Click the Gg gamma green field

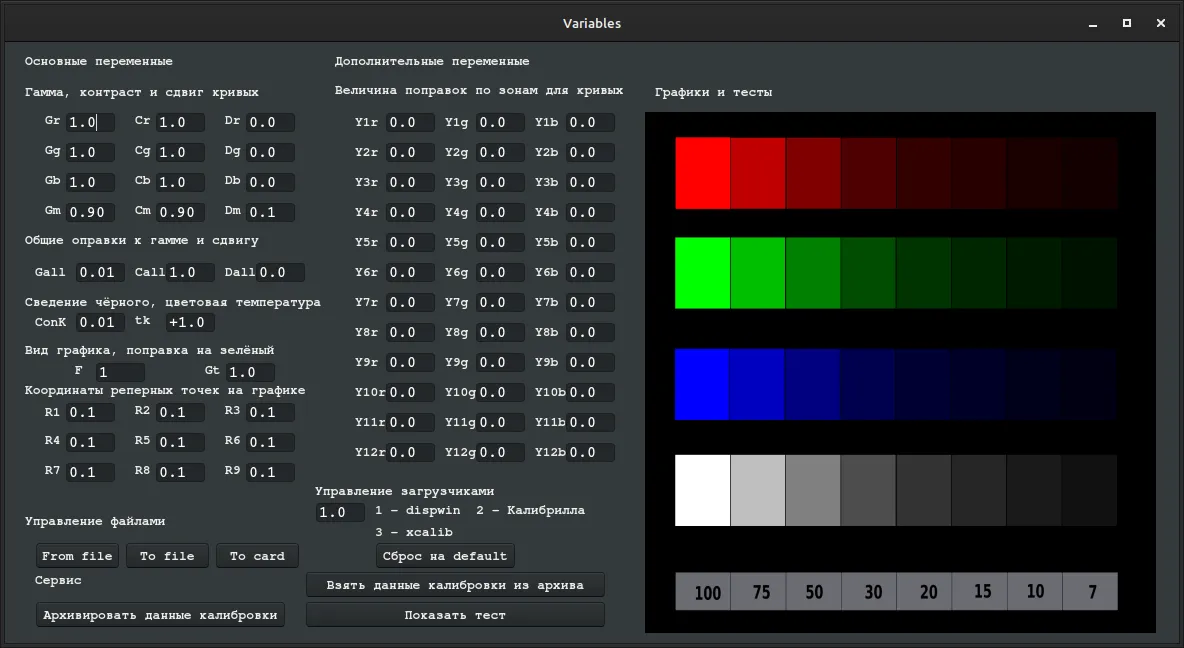(x=91, y=153)
